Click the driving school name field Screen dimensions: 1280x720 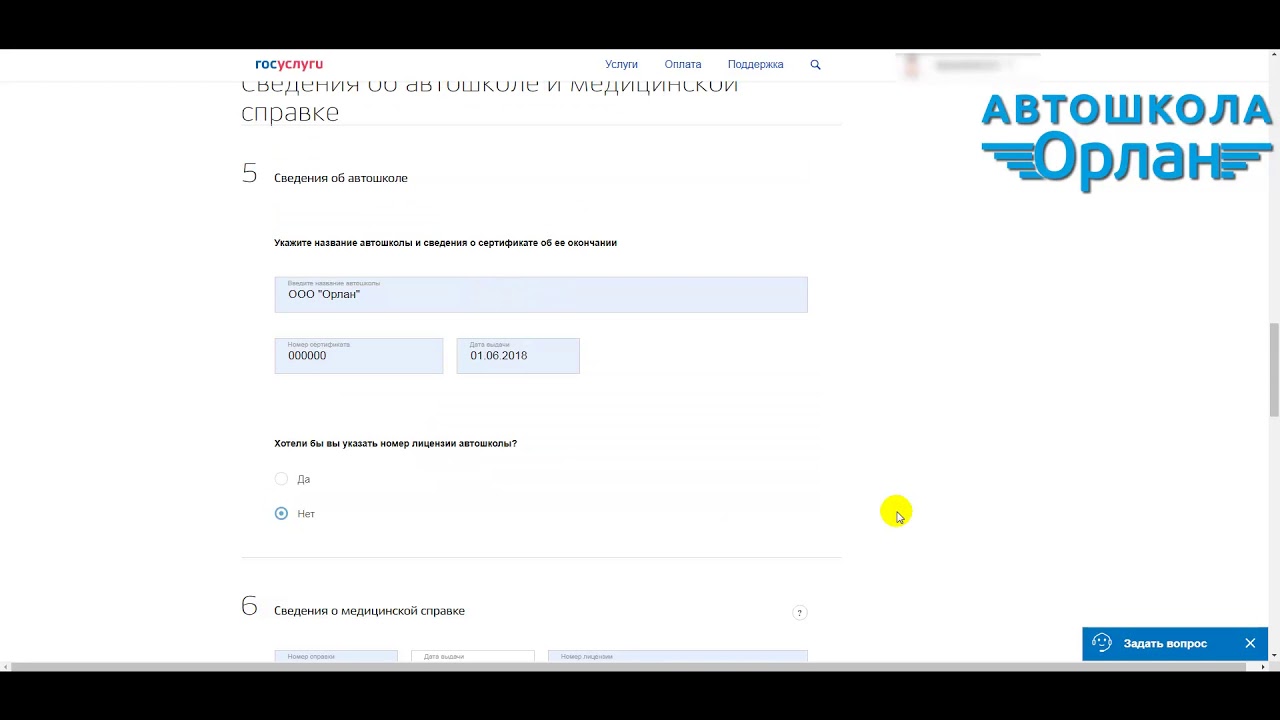click(541, 295)
